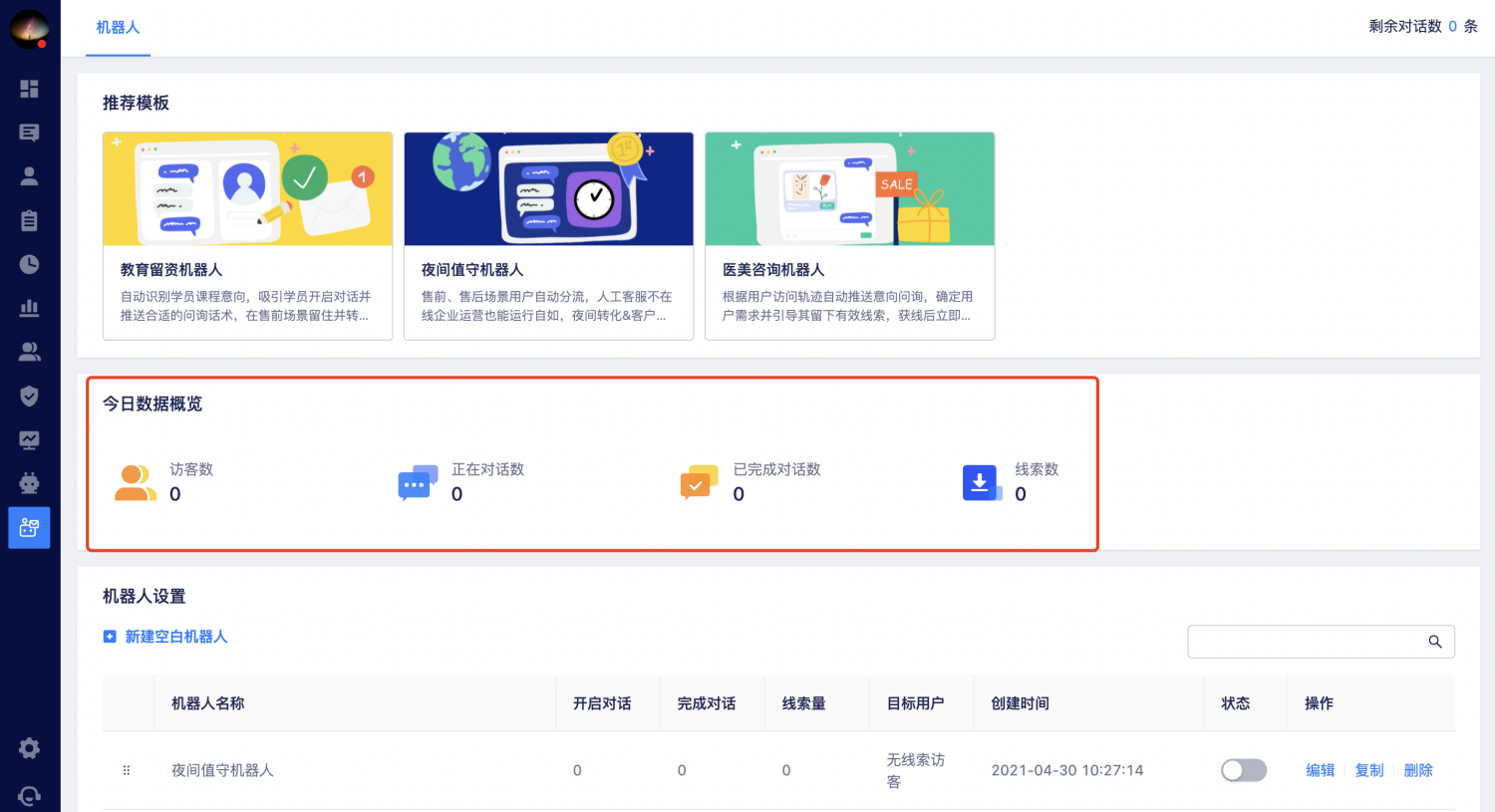Click the 访客数 visitor count icon

(x=136, y=482)
